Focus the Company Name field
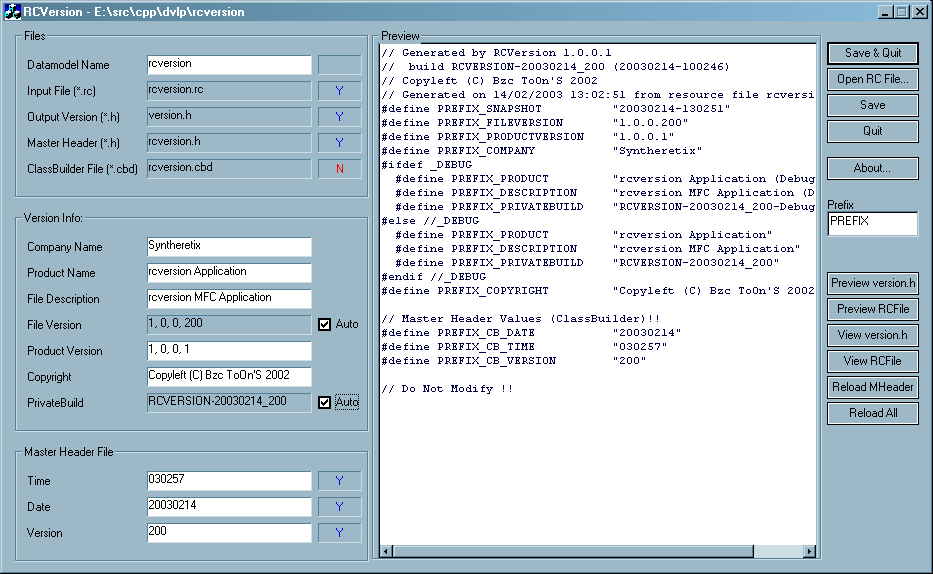Screen dimensions: 933x574 click(229, 247)
